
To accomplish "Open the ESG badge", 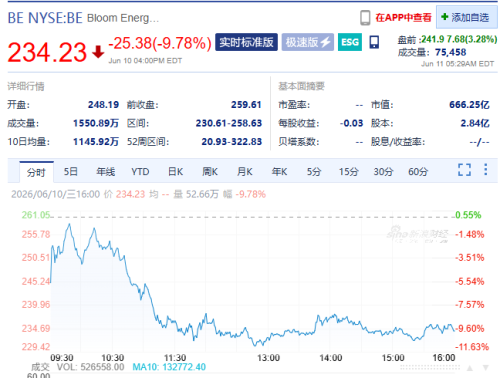I will [x=350, y=42].
